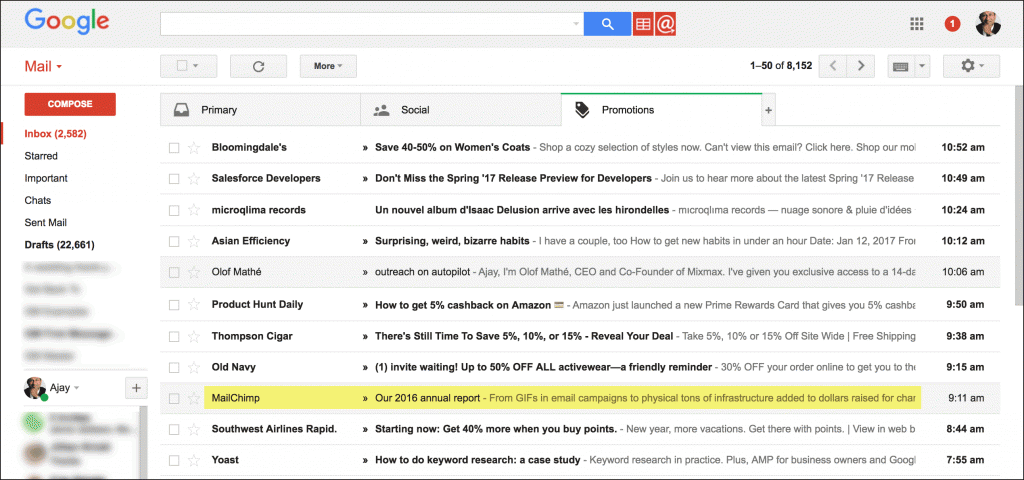The image size is (1024, 480).
Task: Go to the next page of emails
Action: [x=860, y=66]
